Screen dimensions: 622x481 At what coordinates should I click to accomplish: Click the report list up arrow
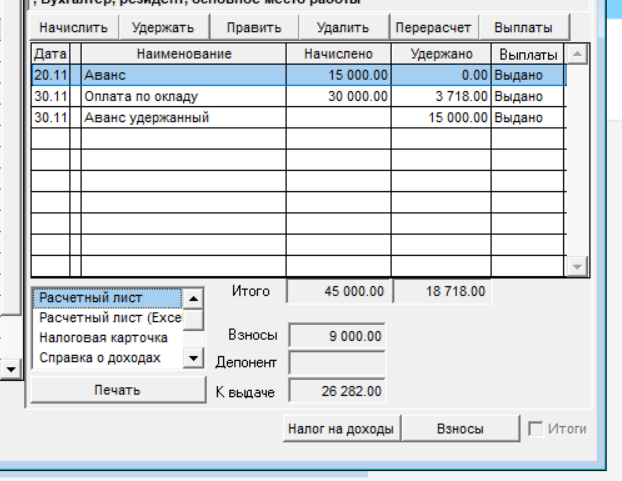(193, 298)
